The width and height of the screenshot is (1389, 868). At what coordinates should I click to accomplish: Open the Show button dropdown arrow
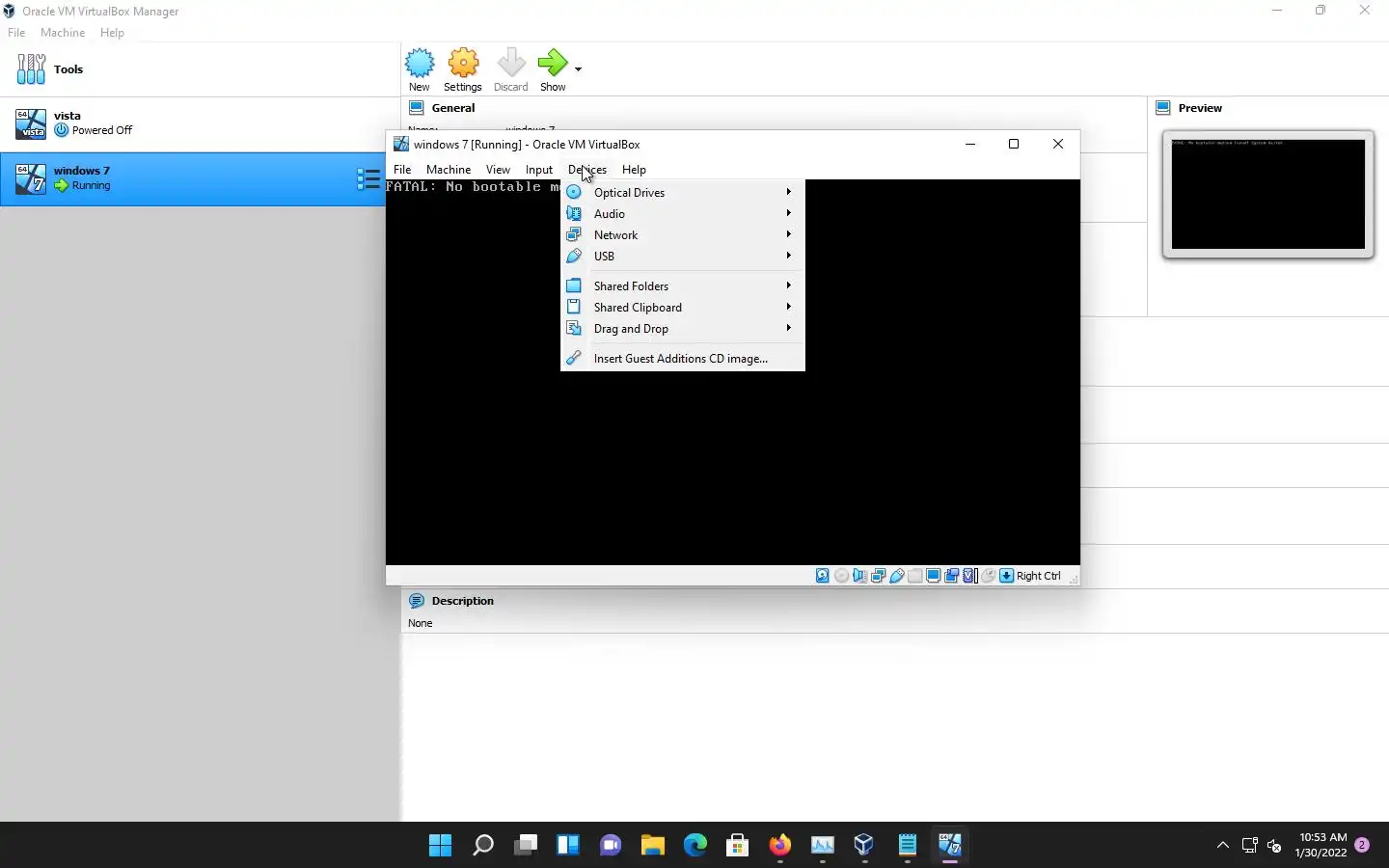(578, 69)
